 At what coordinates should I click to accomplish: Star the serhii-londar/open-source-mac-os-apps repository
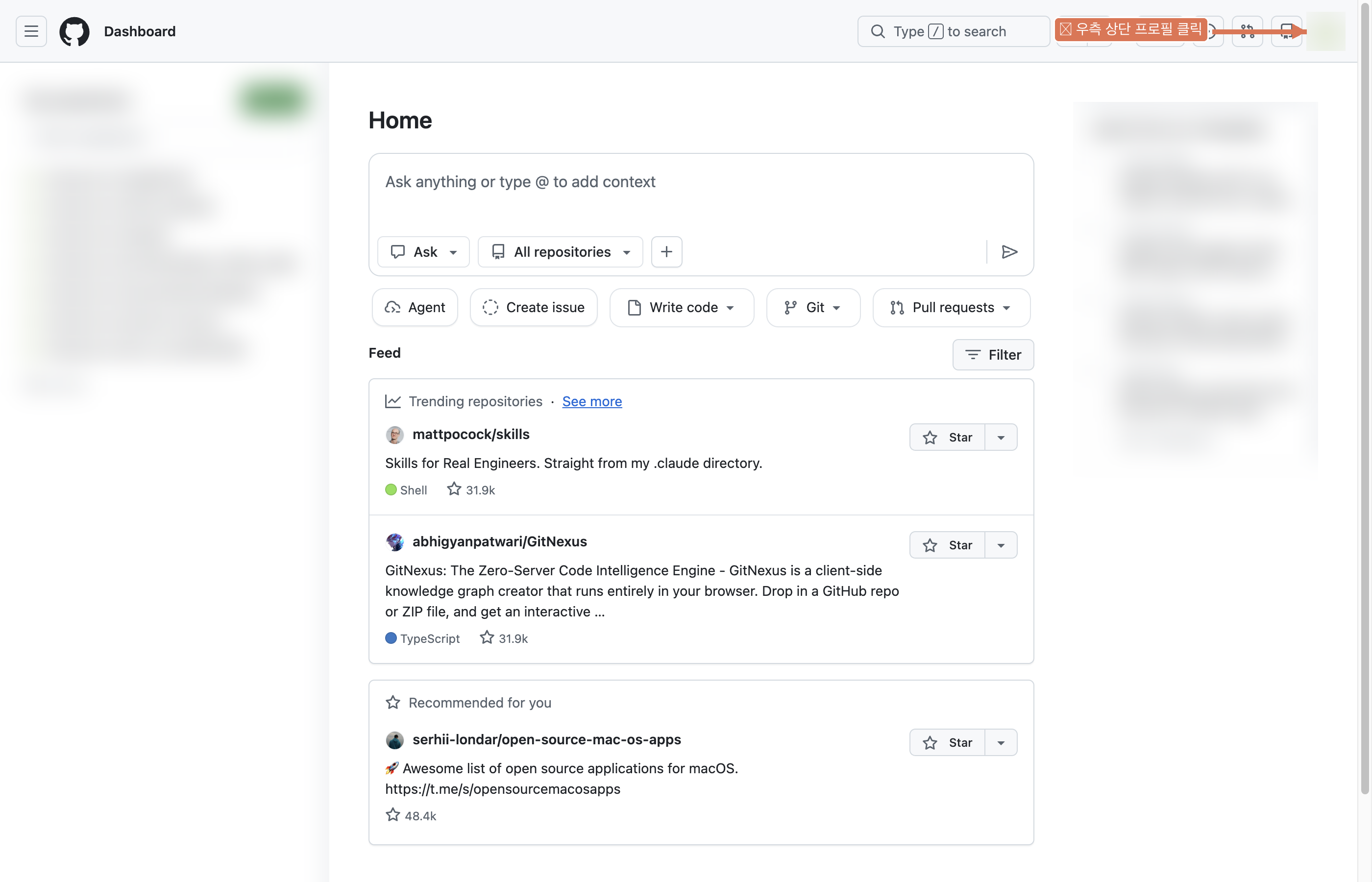[948, 743]
